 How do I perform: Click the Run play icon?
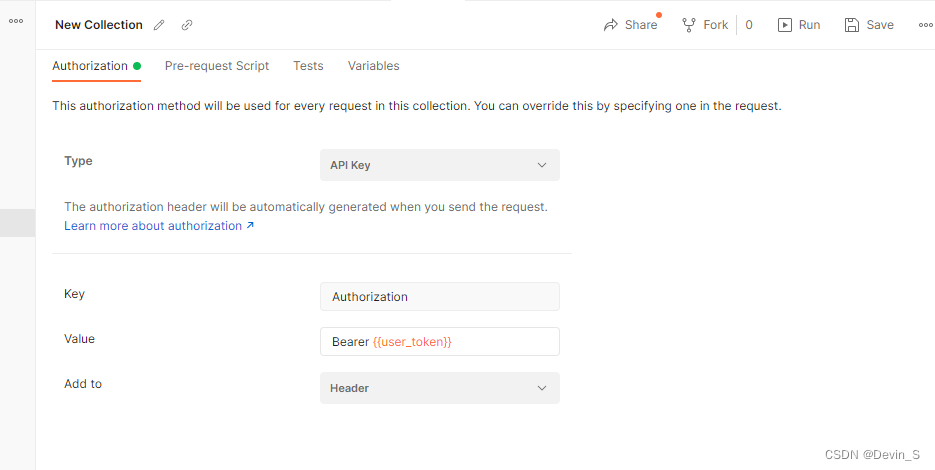click(x=785, y=25)
